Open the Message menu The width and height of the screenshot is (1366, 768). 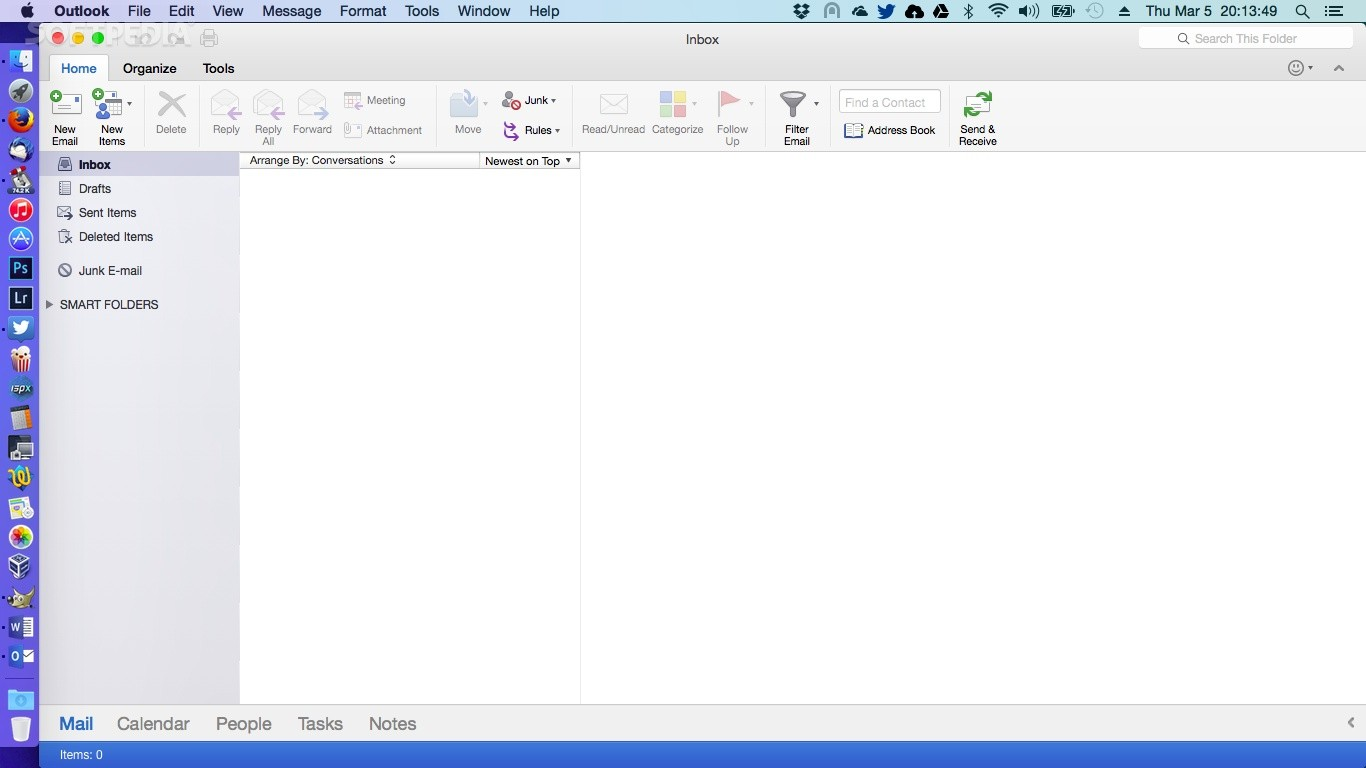[x=292, y=11]
